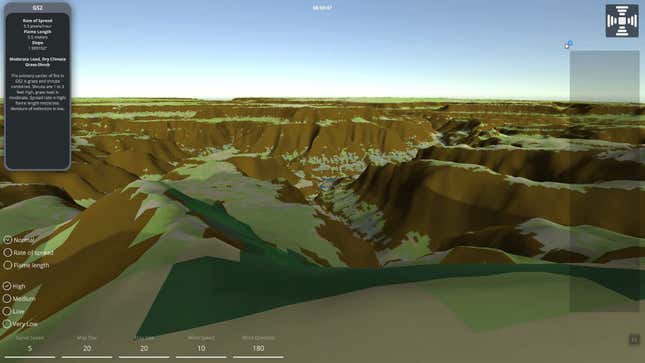
Task: Click the Map Tile slider bar
Action: [x=87, y=357]
